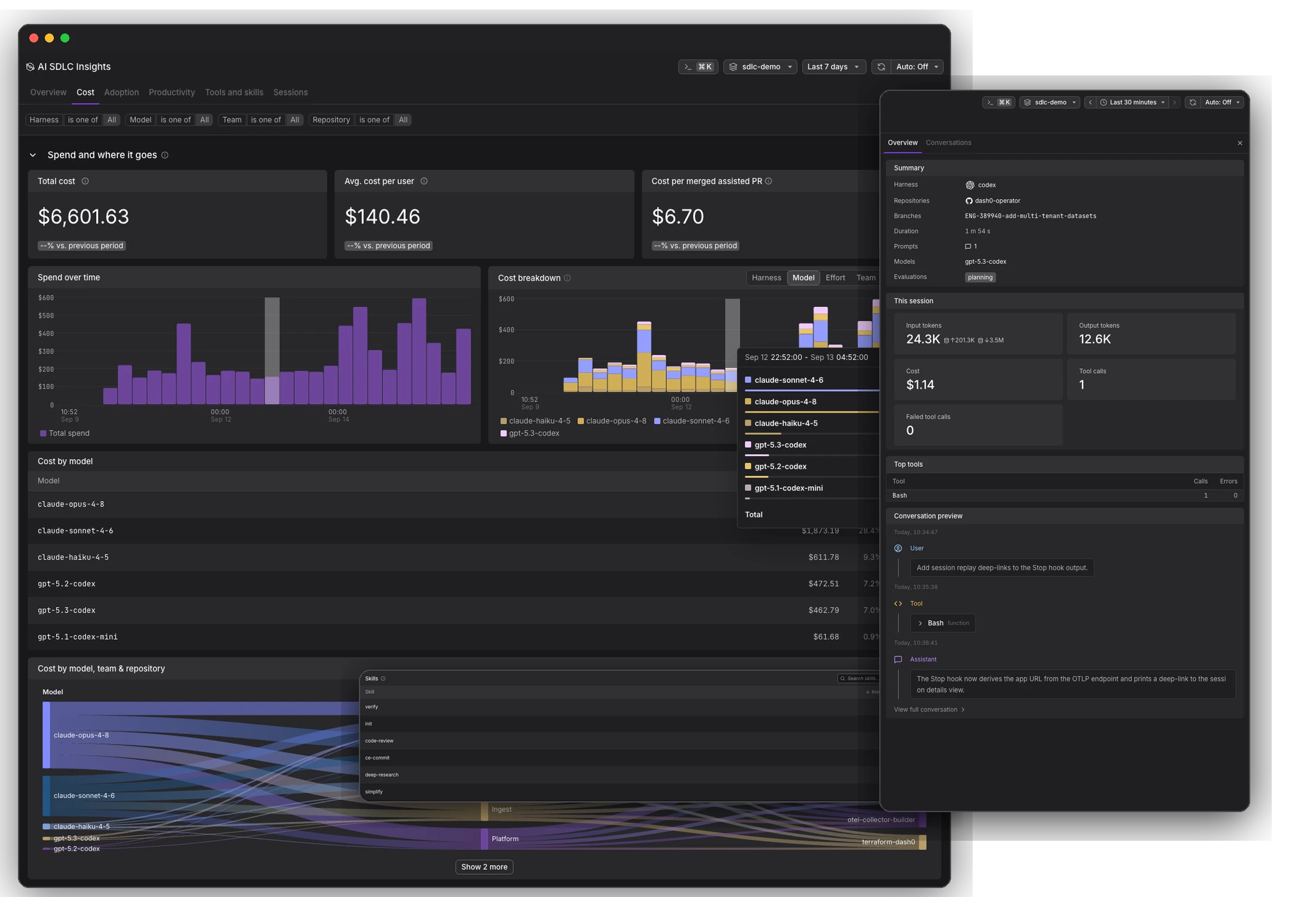The image size is (1316, 897).
Task: Open the Auto: Off dropdown in main window
Action: pyautogui.click(x=916, y=67)
